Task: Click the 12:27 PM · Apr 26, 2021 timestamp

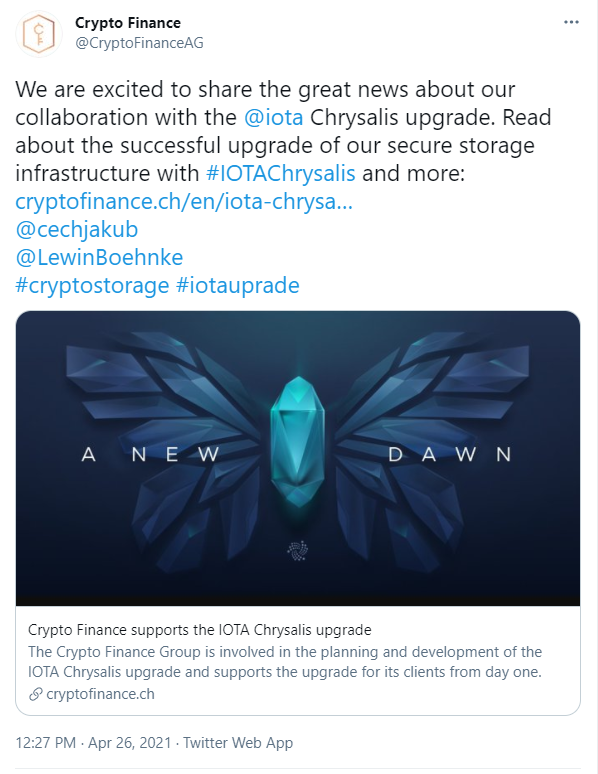Action: 93,743
